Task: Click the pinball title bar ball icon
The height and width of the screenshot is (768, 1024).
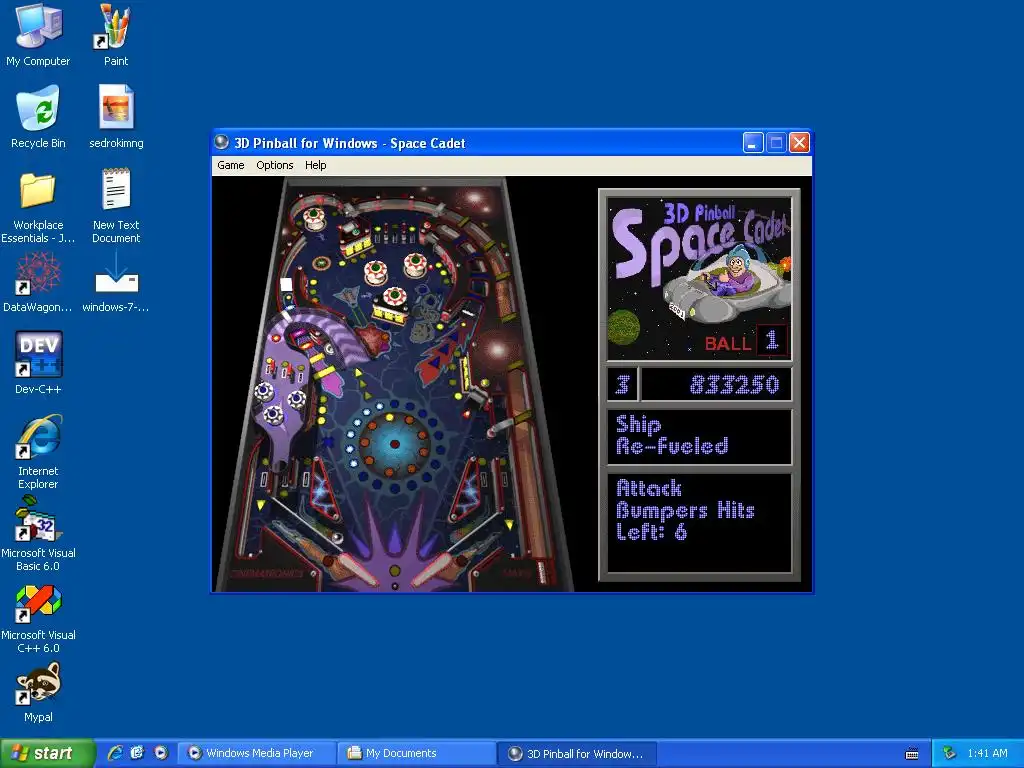Action: coord(222,142)
